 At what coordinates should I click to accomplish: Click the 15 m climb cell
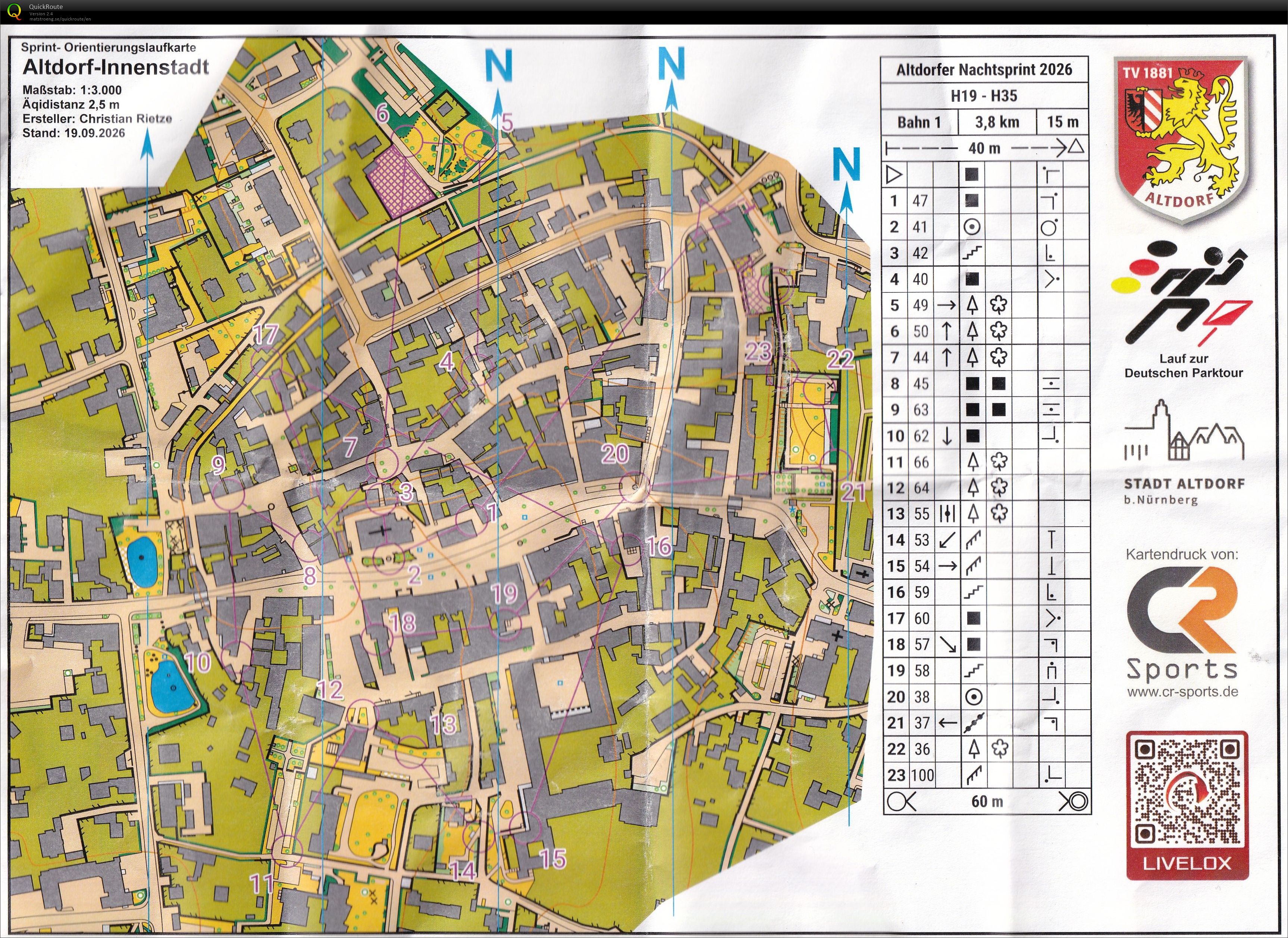1063,122
